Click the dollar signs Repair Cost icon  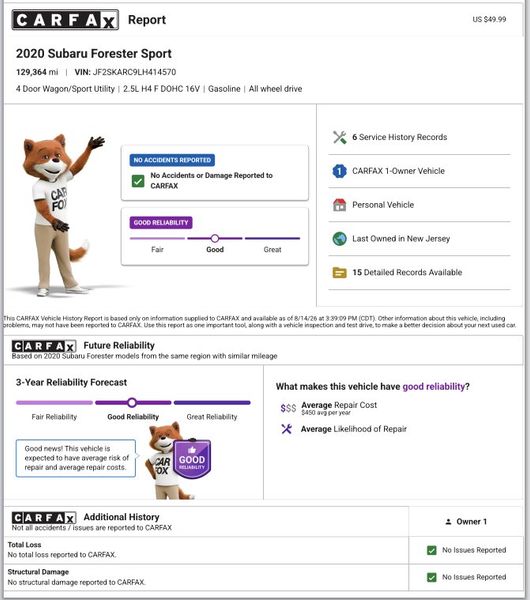288,408
